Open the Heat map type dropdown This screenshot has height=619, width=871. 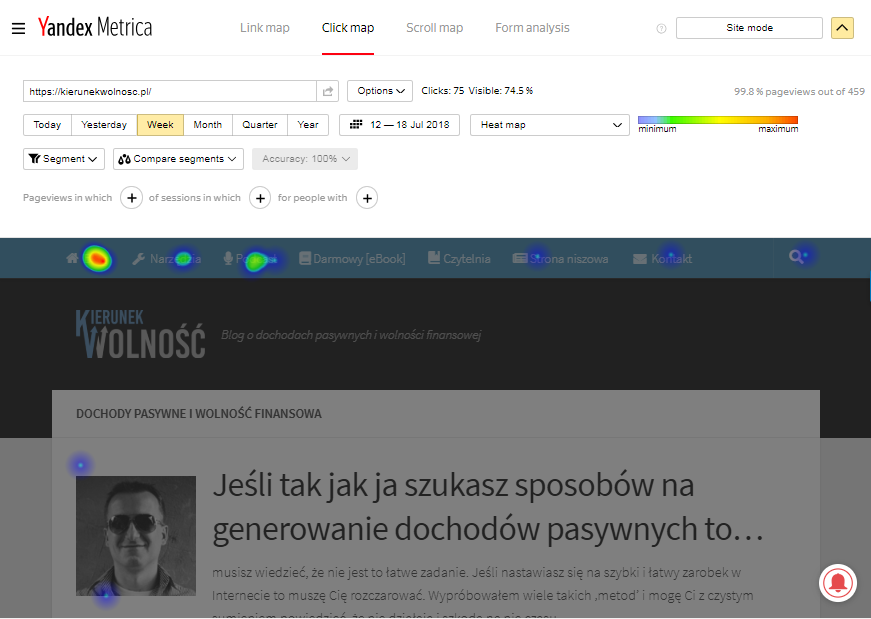[549, 125]
